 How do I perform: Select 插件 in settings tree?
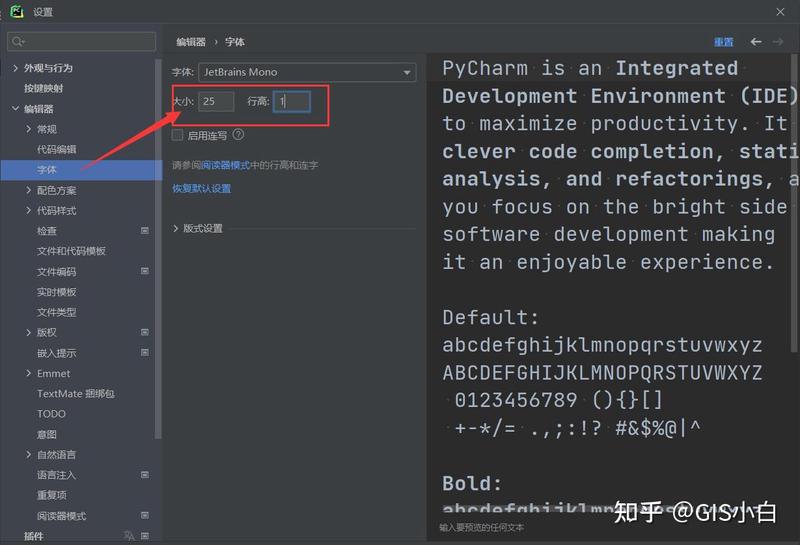(34, 536)
